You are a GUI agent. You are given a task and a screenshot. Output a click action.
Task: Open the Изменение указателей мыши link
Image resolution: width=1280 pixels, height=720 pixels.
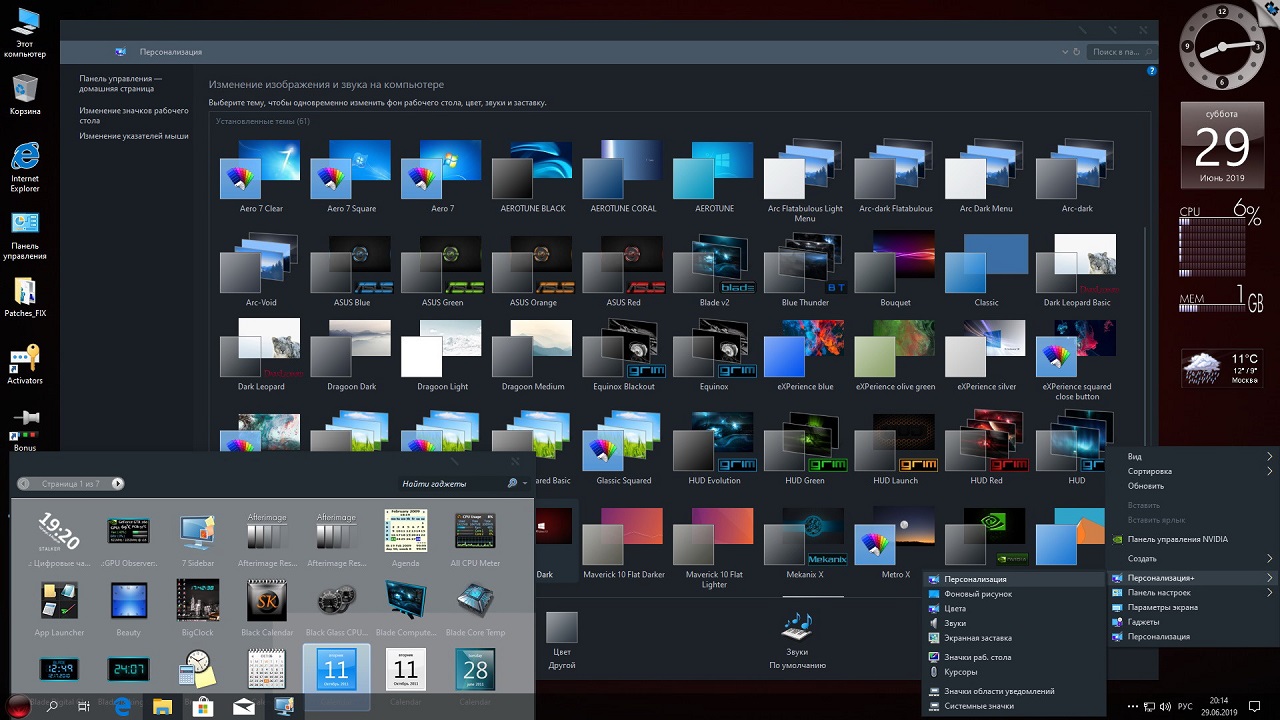(x=134, y=136)
